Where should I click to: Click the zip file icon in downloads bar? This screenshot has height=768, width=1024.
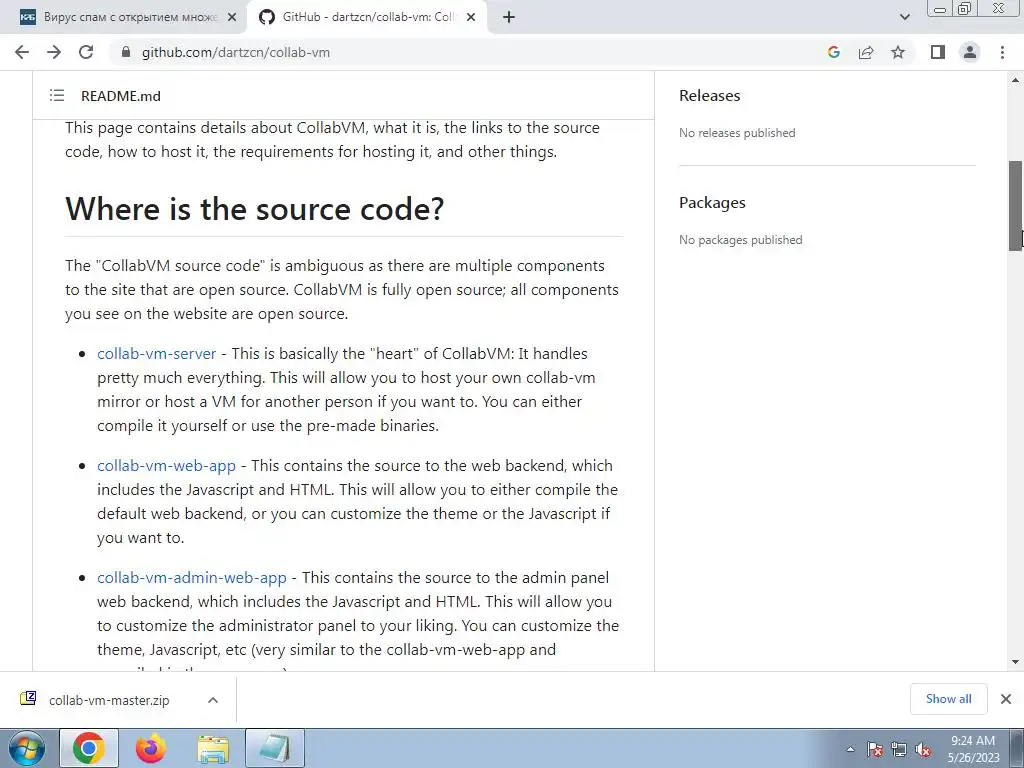[x=28, y=699]
